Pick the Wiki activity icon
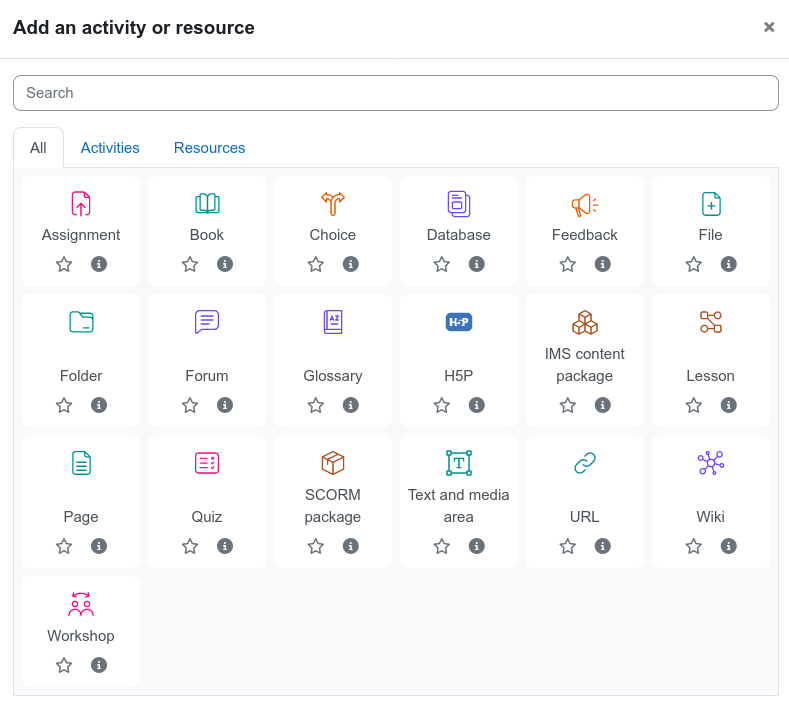 [x=711, y=463]
